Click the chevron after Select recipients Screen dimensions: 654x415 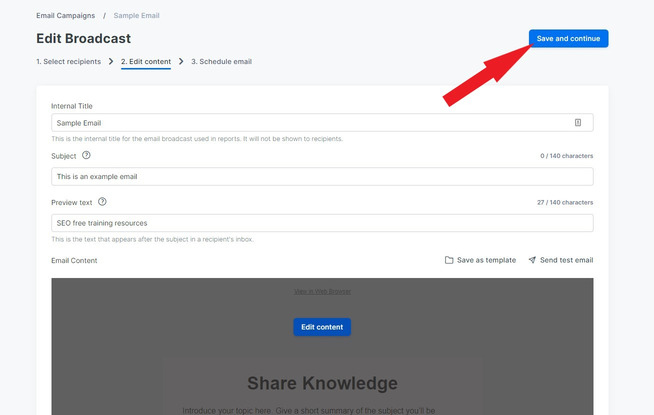(x=111, y=61)
